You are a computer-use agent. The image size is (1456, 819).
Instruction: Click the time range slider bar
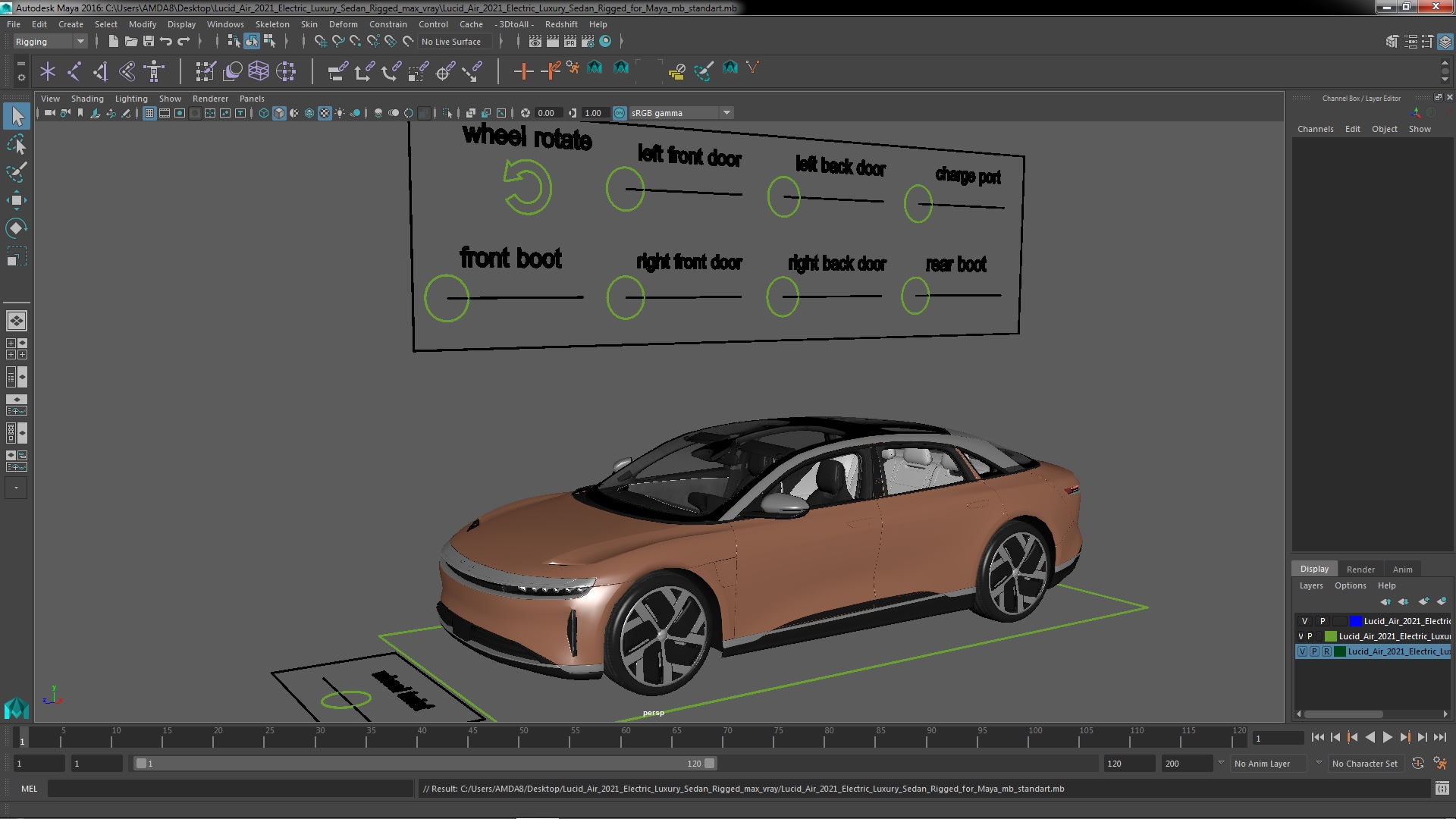coord(425,764)
